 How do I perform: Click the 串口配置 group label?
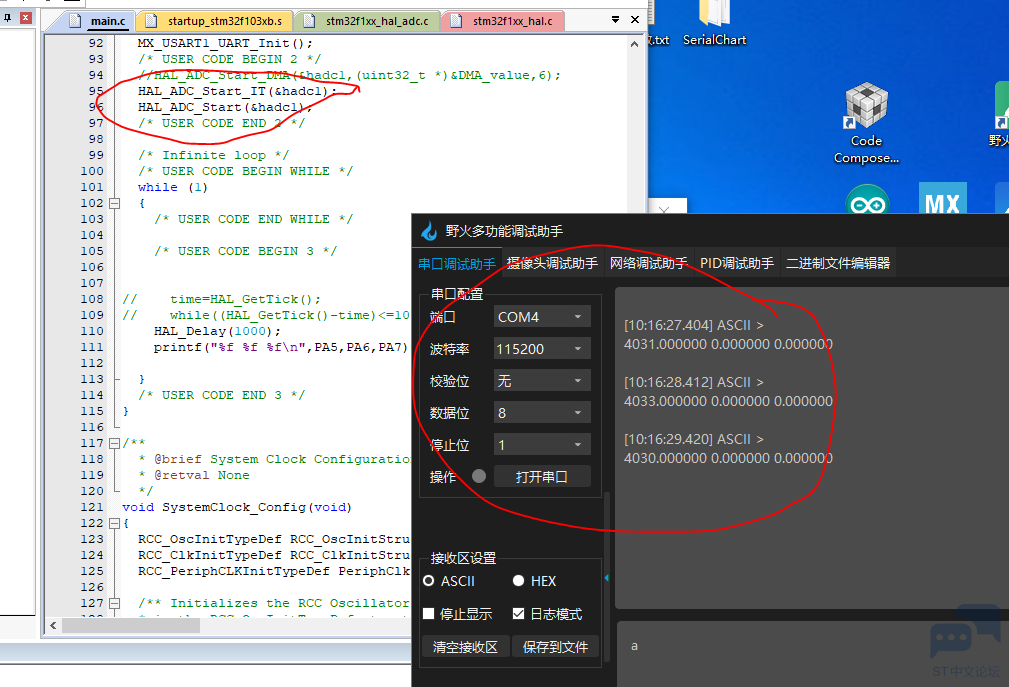click(457, 294)
